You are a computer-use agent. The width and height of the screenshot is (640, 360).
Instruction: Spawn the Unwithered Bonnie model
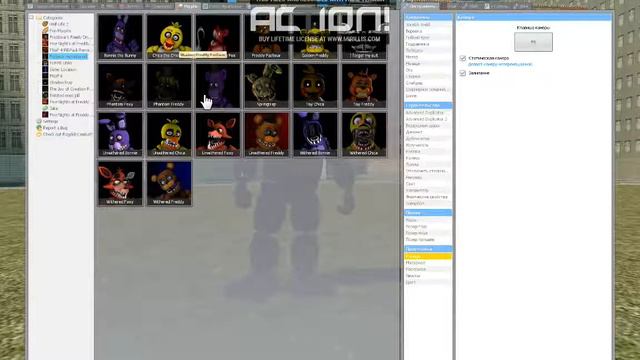point(120,134)
